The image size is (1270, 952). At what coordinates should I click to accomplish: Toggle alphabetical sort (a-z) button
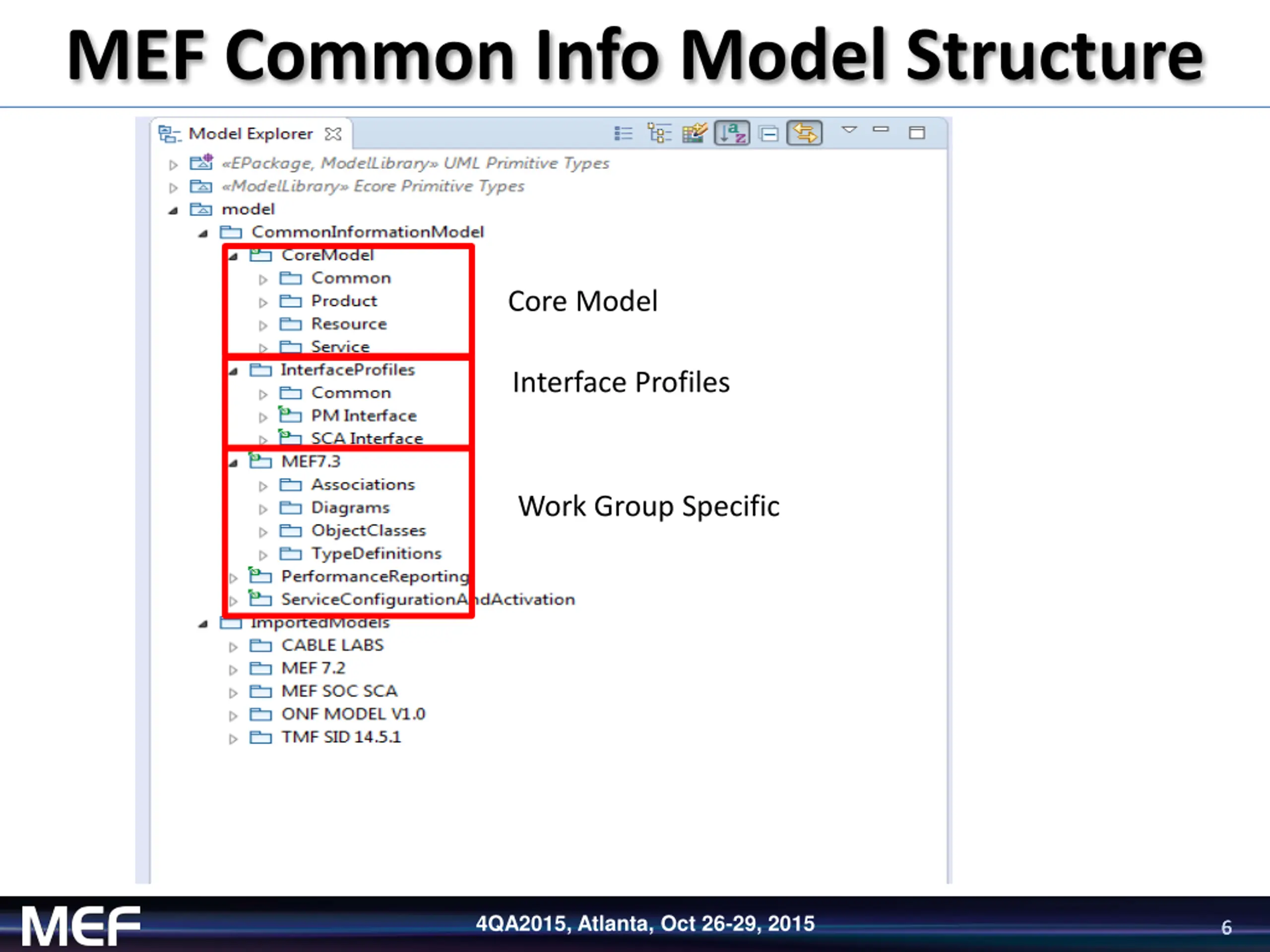pyautogui.click(x=732, y=133)
